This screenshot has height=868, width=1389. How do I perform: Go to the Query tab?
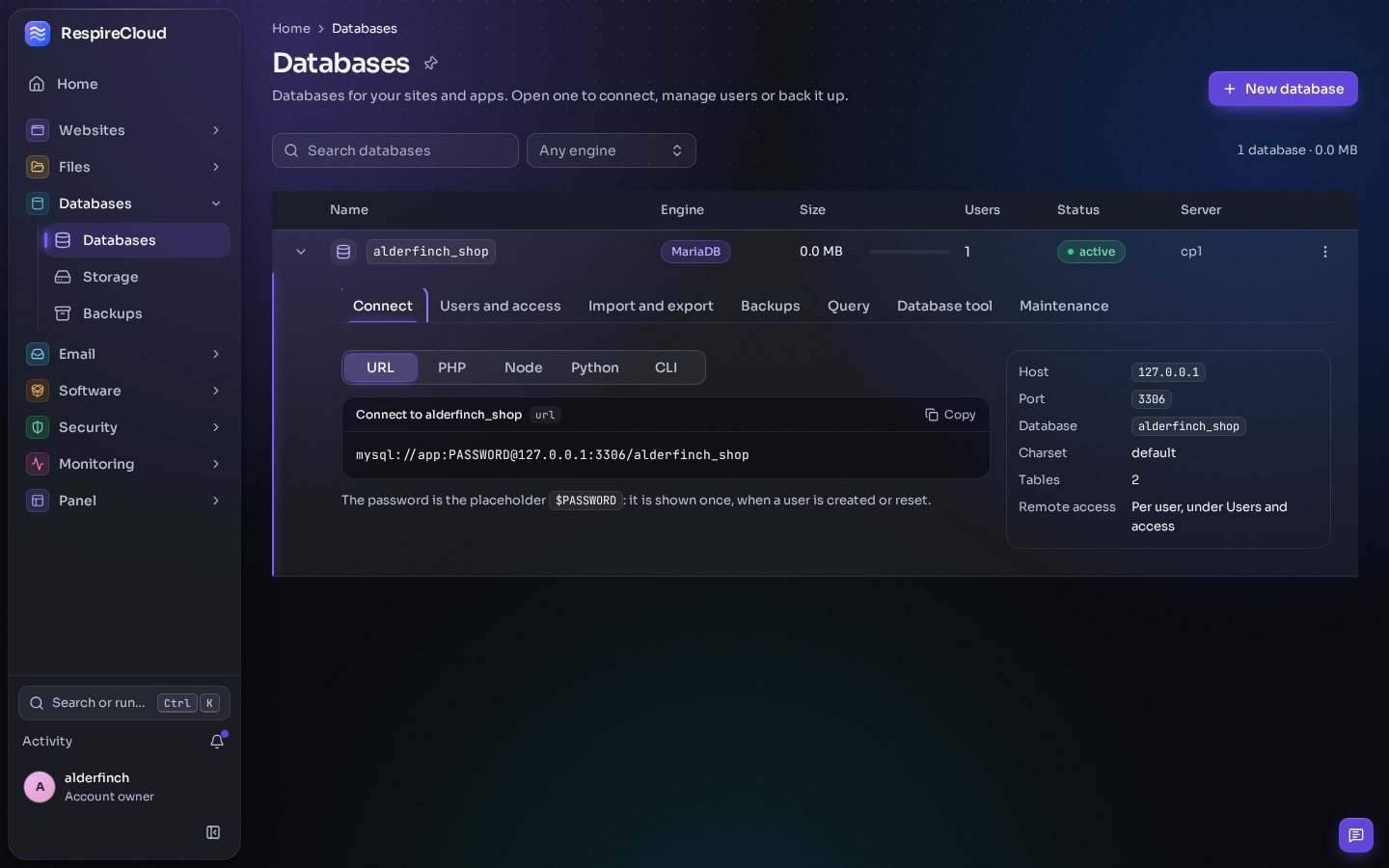click(x=849, y=306)
